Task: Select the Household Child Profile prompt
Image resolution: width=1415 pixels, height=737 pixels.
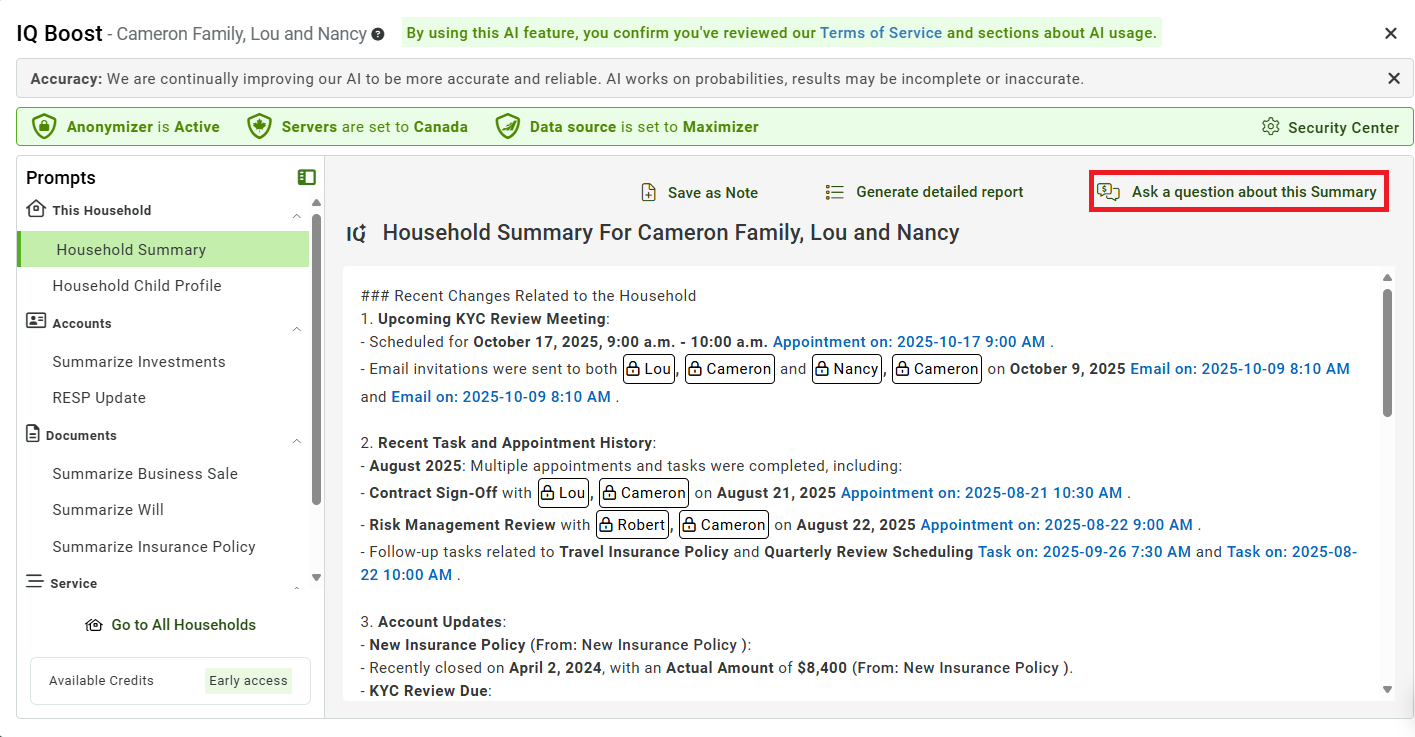Action: [x=137, y=286]
